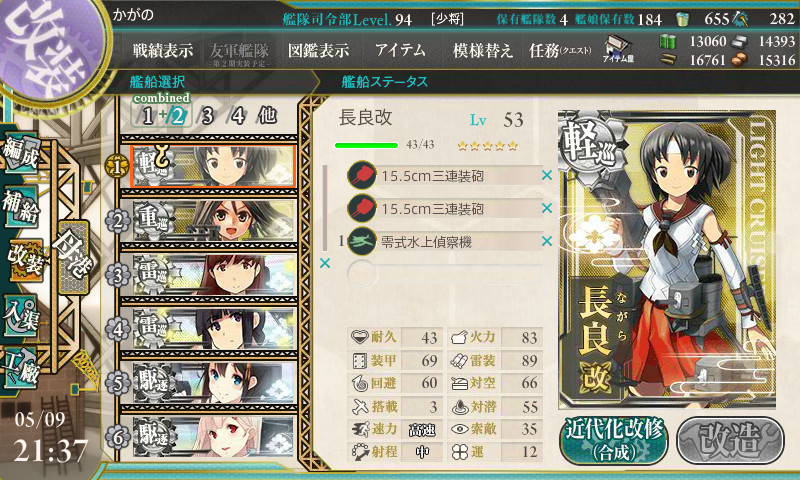The height and width of the screenshot is (480, 800).
Task: Select the 他 other ships tab
Action: click(x=267, y=115)
